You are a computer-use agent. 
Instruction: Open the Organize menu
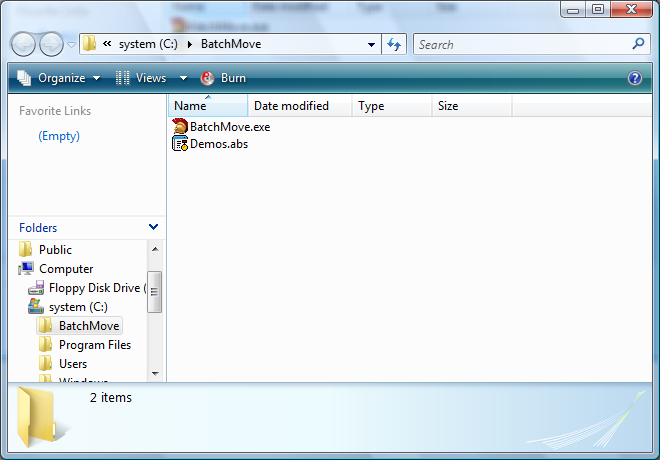coord(59,78)
